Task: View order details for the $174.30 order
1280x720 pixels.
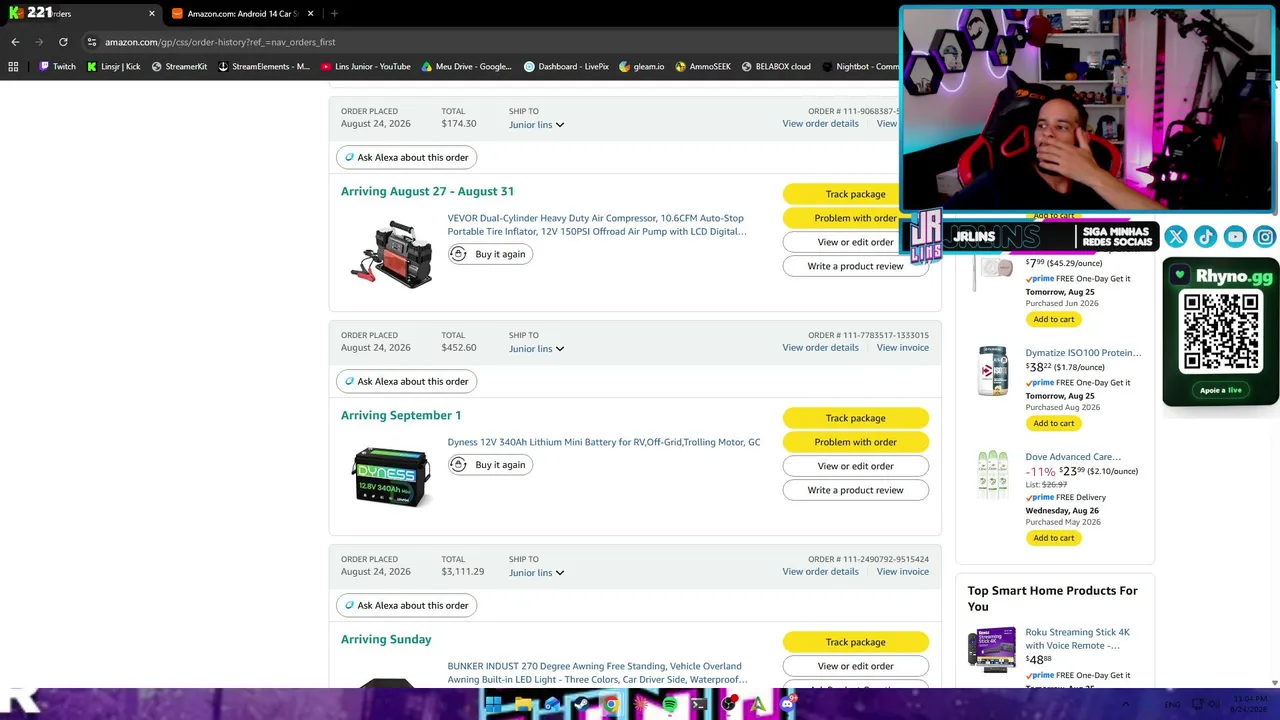Action: pos(820,124)
